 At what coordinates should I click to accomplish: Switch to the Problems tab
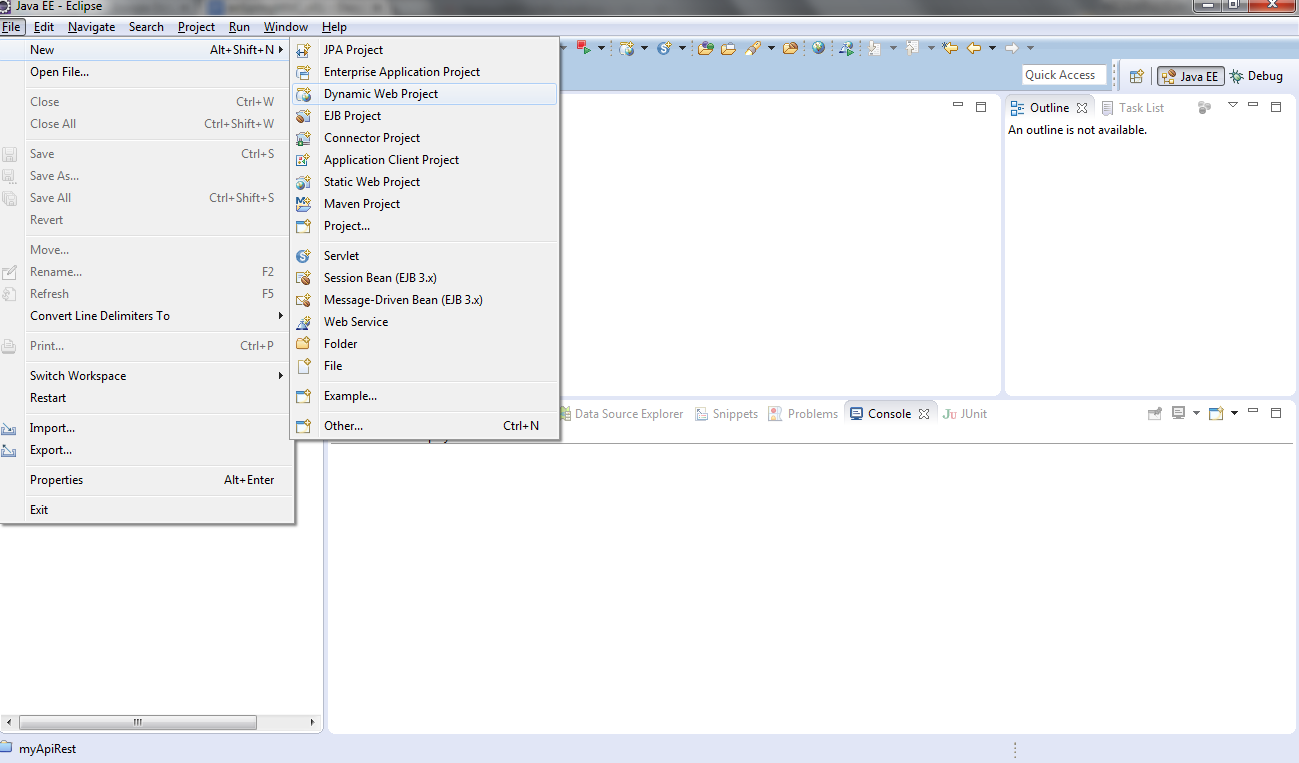tap(804, 414)
